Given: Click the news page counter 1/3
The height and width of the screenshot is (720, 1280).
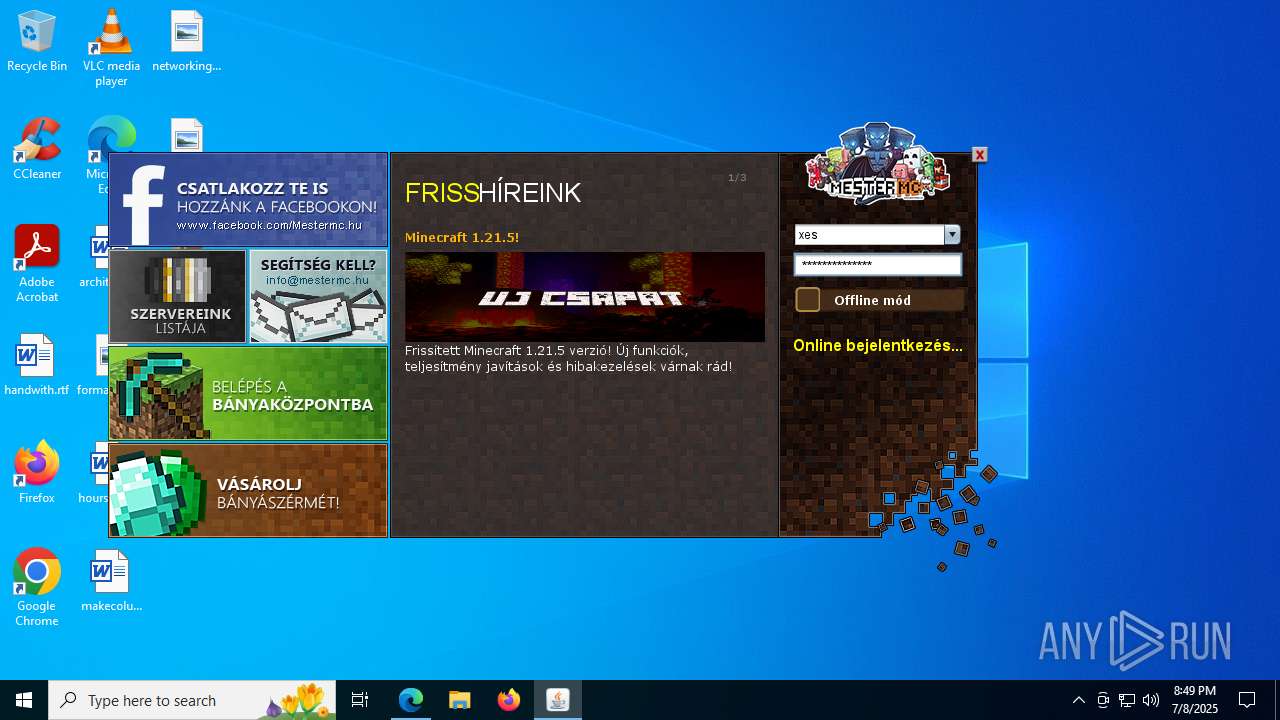Looking at the screenshot, I should pyautogui.click(x=737, y=178).
